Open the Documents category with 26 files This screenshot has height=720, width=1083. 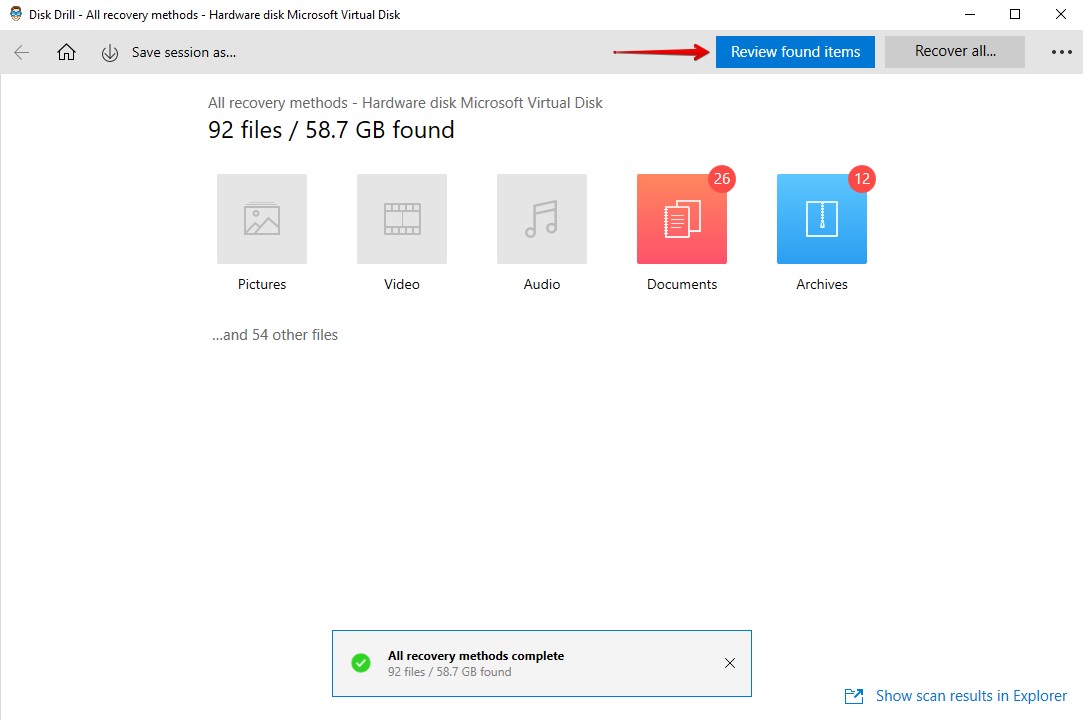(x=682, y=219)
